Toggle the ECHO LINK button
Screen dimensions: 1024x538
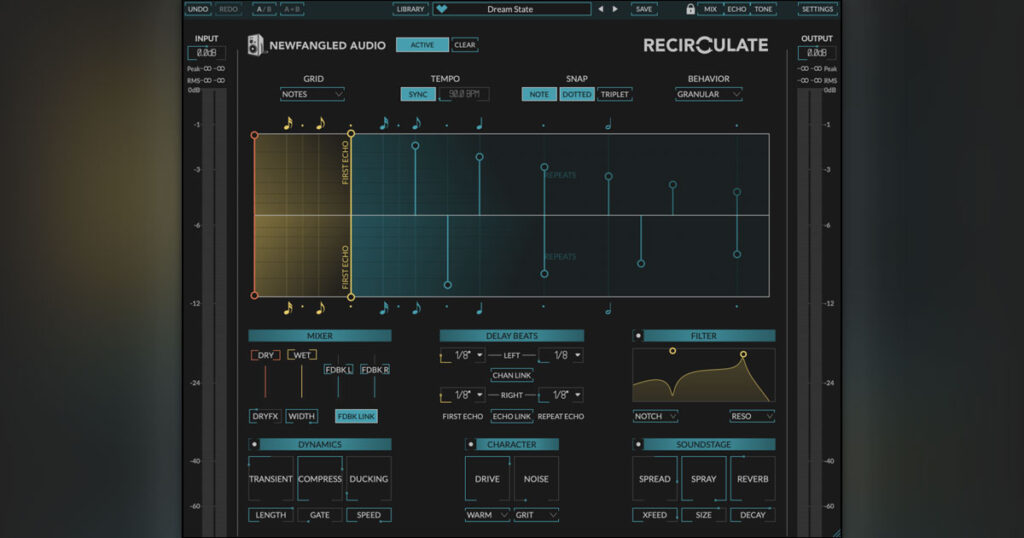click(512, 416)
